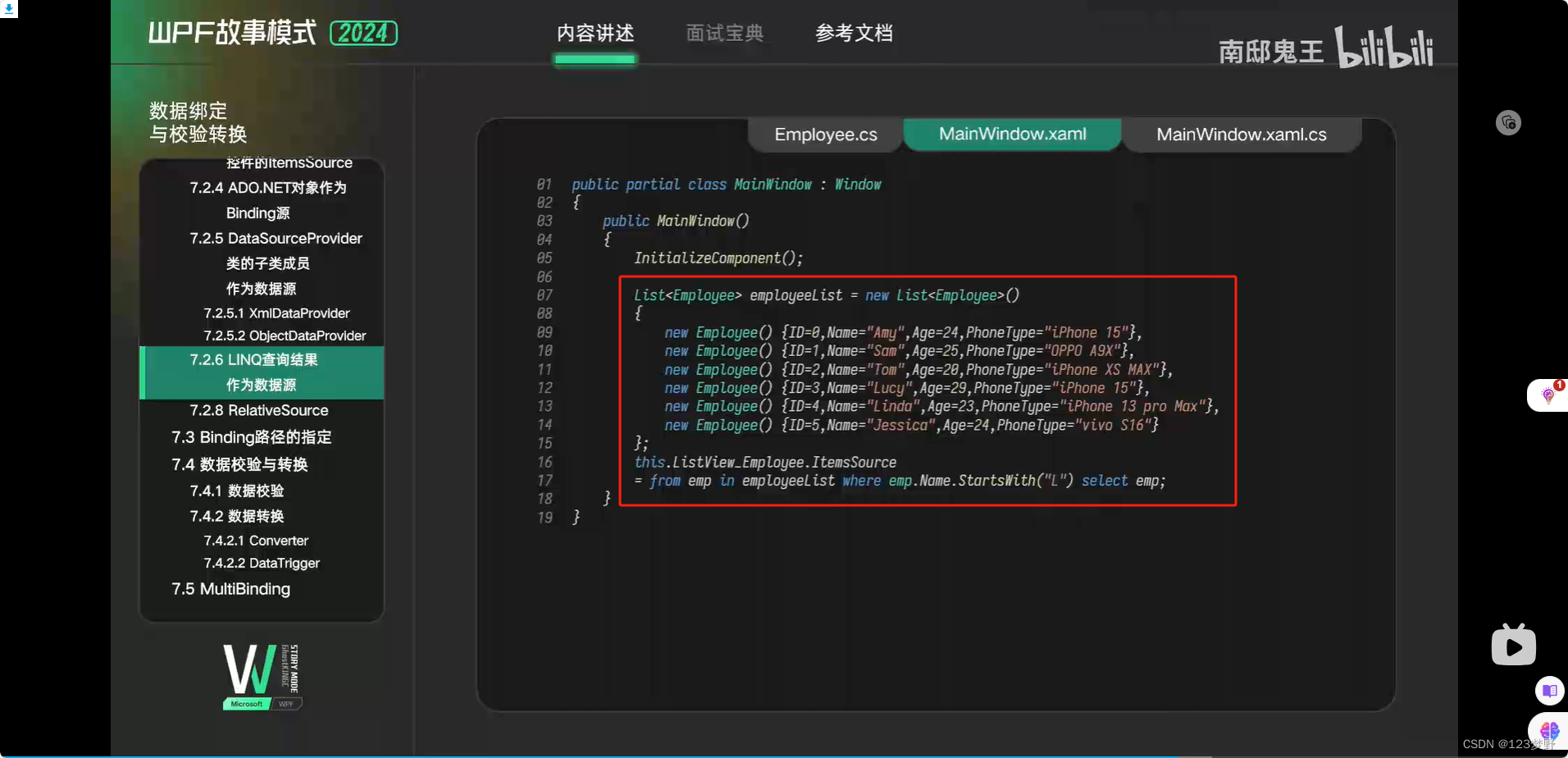The image size is (1568, 758).
Task: Click the bilibili TV play icon
Action: (1514, 645)
